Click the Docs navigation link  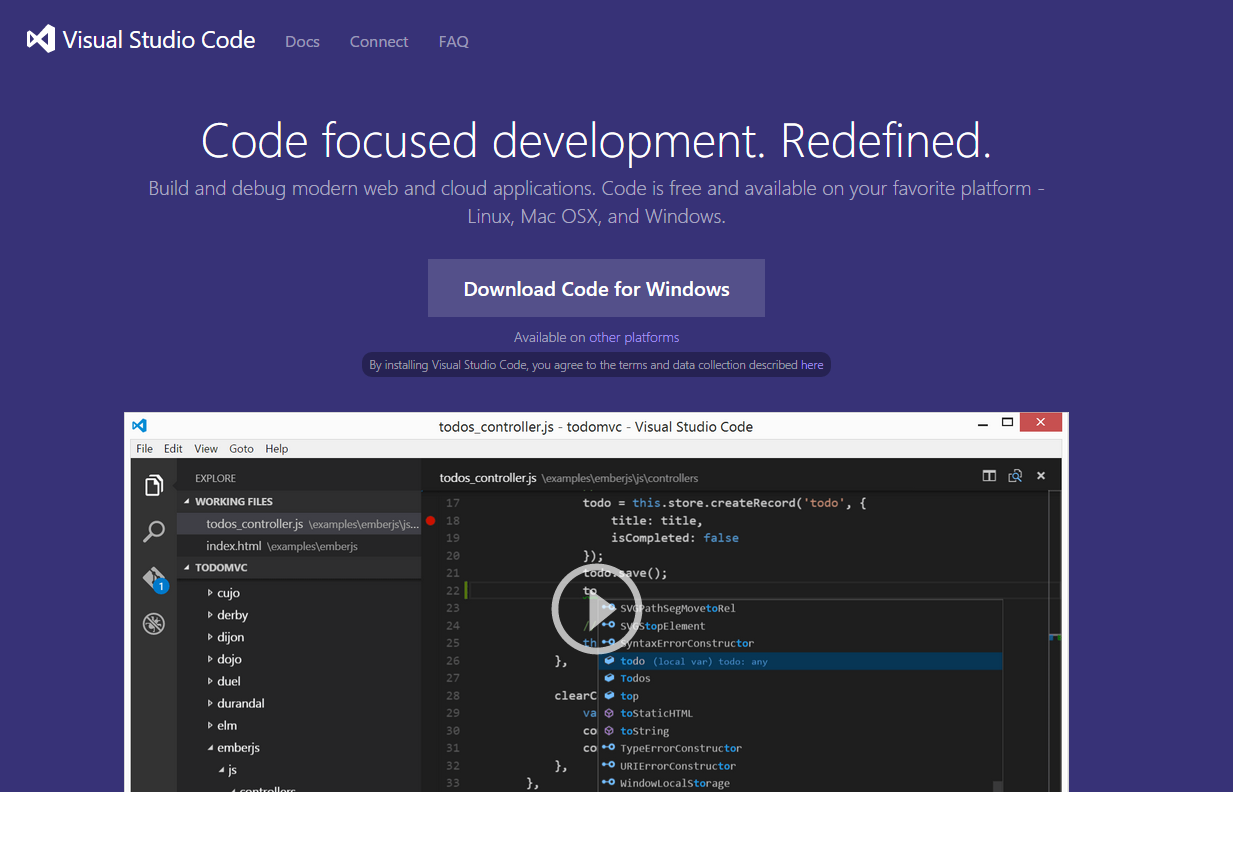click(x=302, y=41)
